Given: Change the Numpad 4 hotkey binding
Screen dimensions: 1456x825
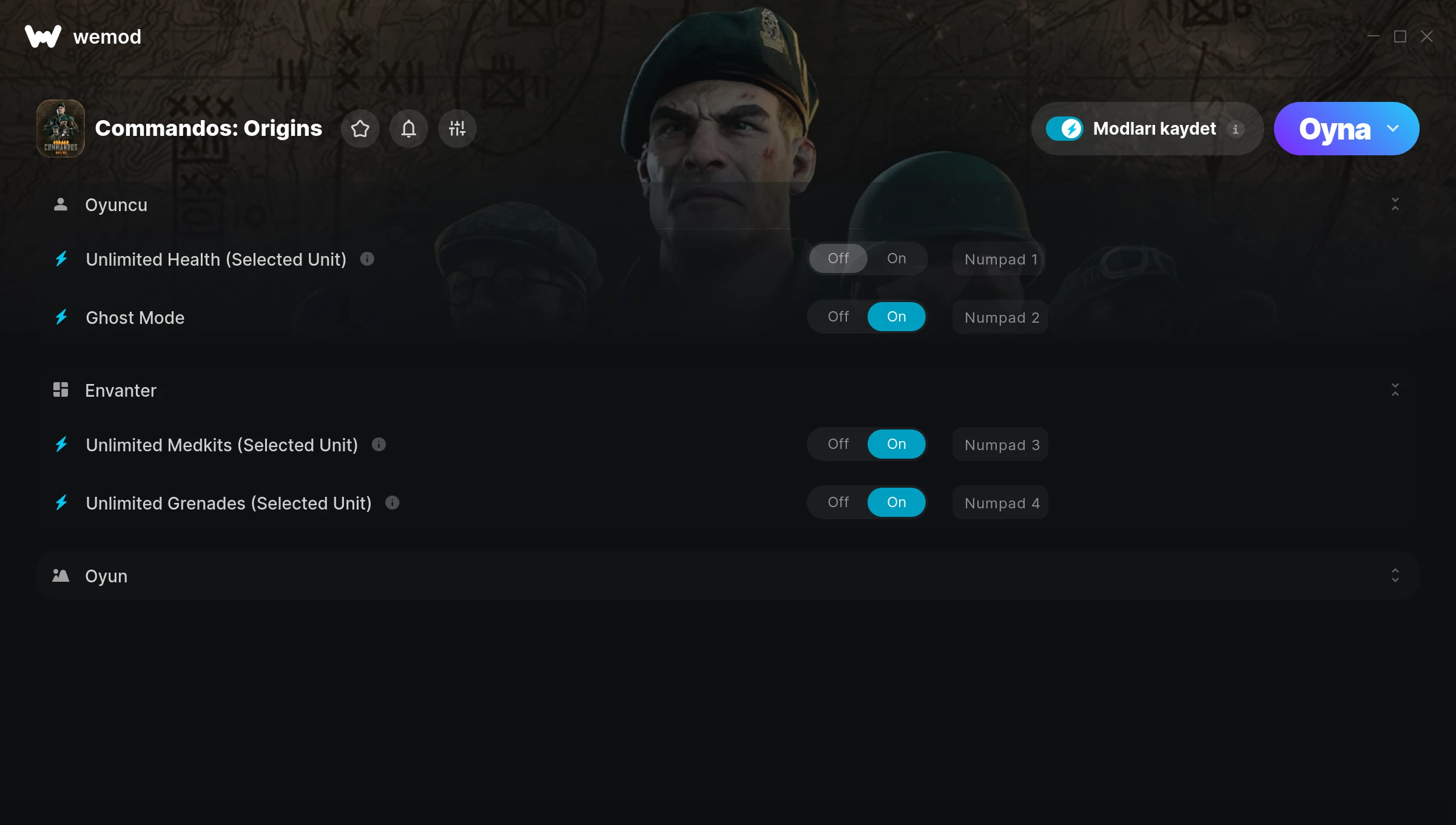Looking at the screenshot, I should (1001, 503).
